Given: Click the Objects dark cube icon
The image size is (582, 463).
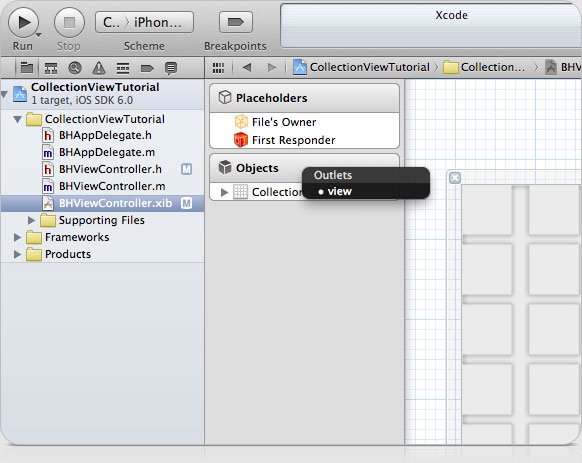Looking at the screenshot, I should [x=225, y=167].
